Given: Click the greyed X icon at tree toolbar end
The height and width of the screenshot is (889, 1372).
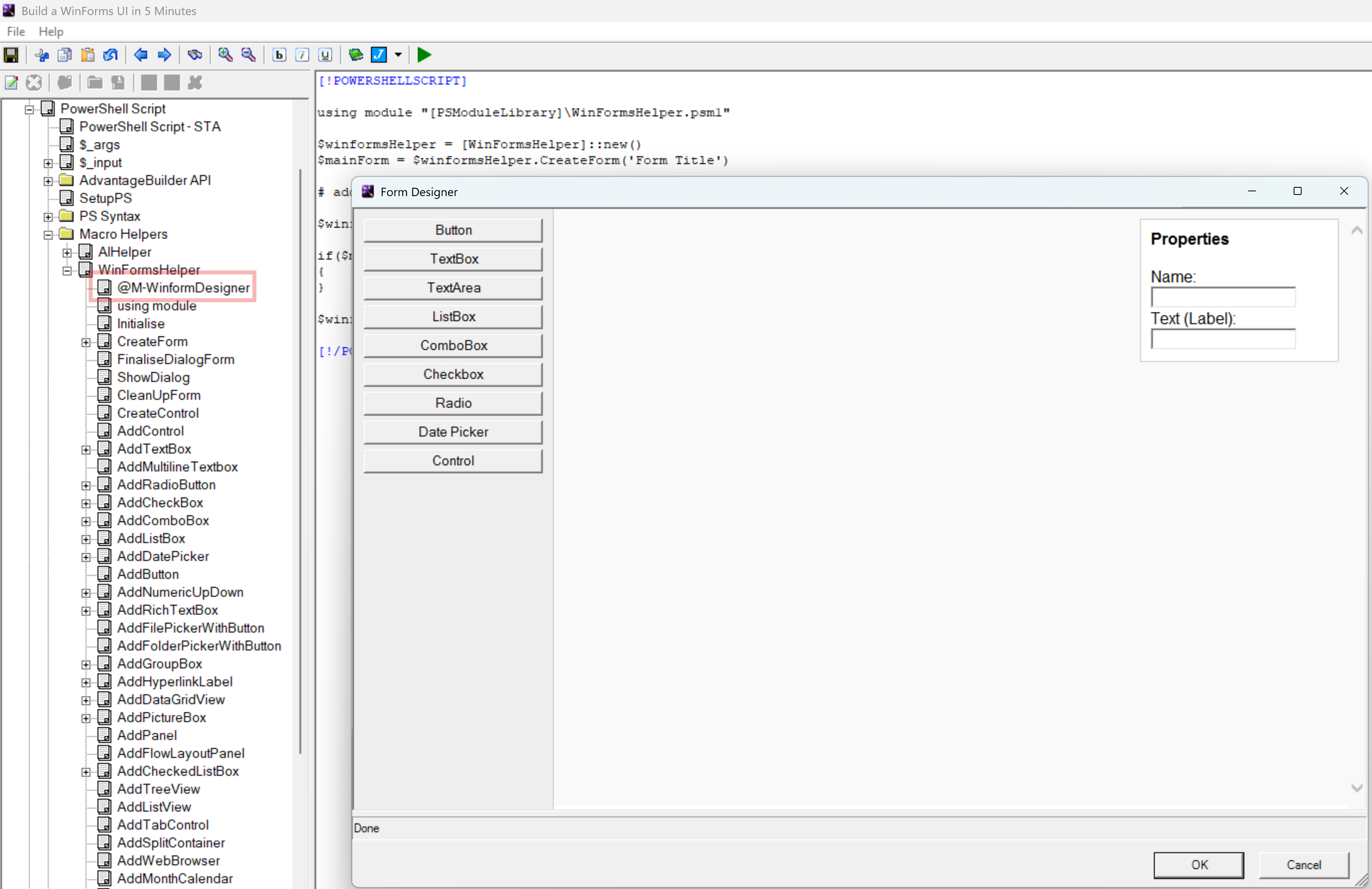Looking at the screenshot, I should click(195, 82).
